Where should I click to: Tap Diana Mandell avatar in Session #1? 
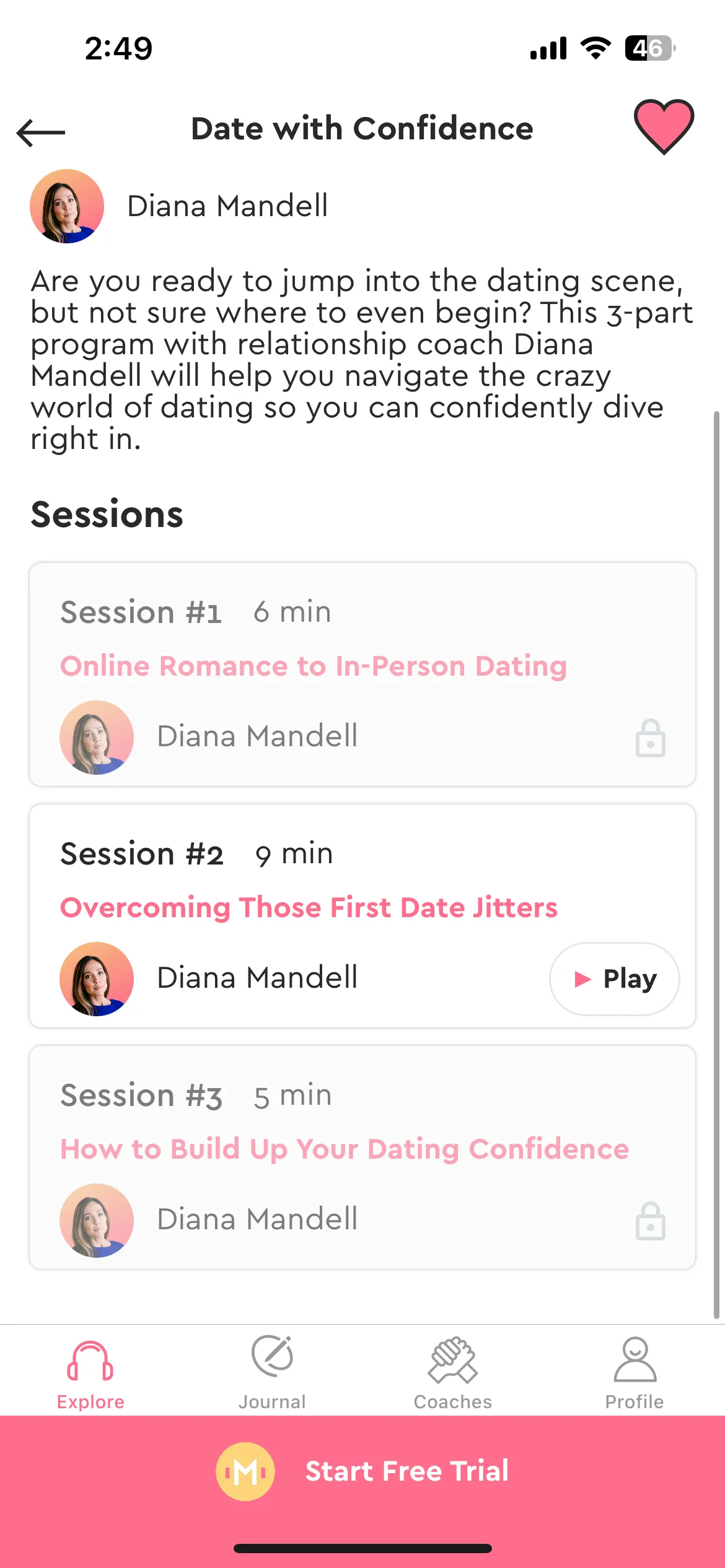point(97,738)
